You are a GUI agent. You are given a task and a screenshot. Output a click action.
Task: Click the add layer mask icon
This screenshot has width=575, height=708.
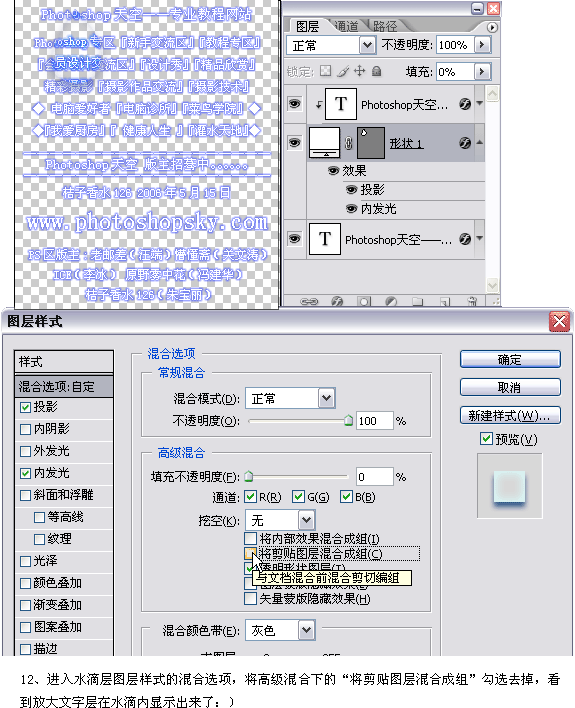point(364,302)
